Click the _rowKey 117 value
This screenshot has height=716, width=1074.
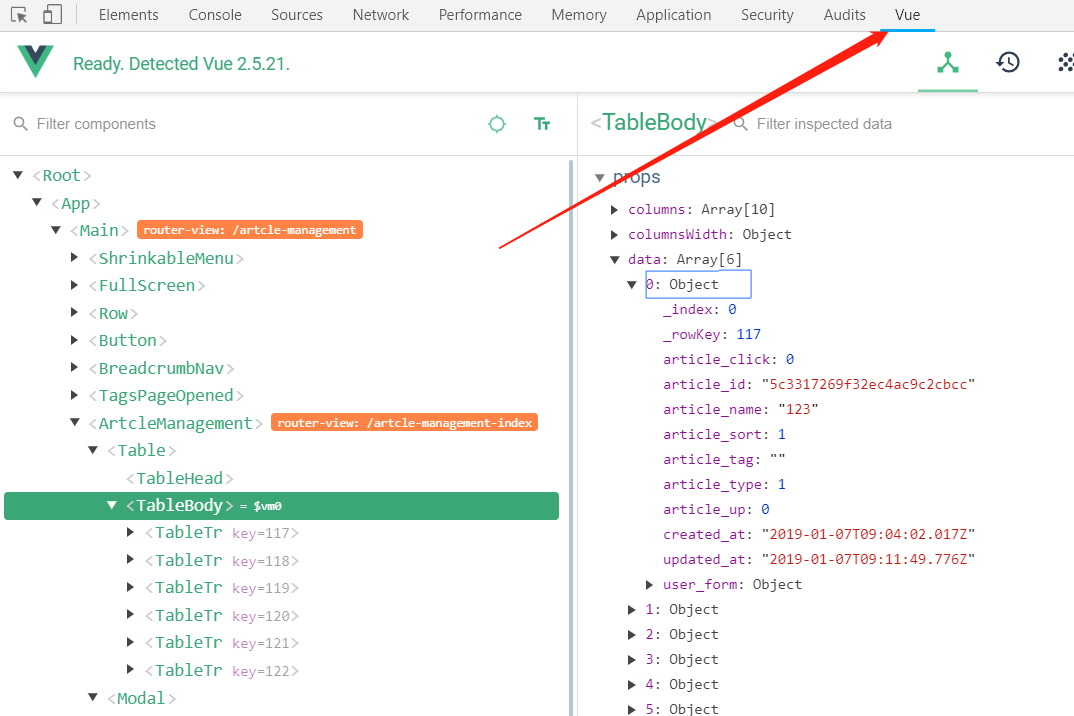pos(749,334)
